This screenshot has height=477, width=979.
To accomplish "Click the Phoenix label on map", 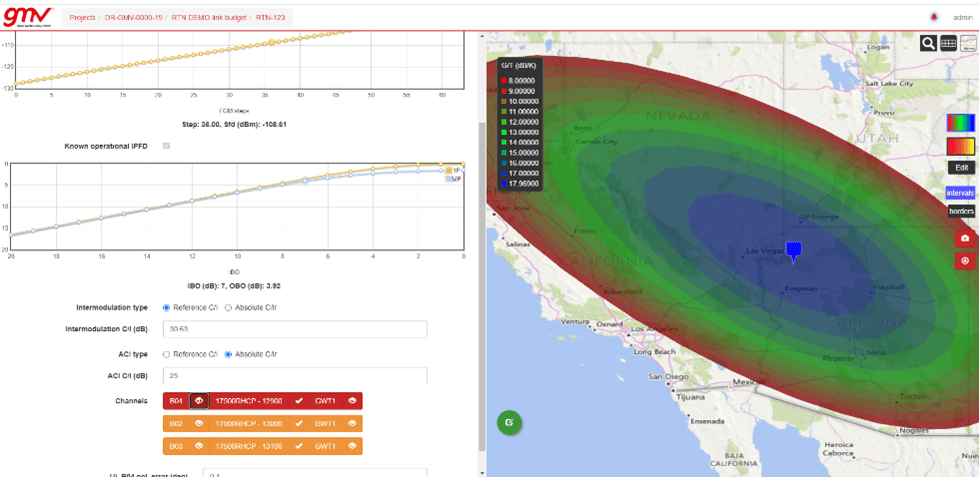I will [x=839, y=358].
